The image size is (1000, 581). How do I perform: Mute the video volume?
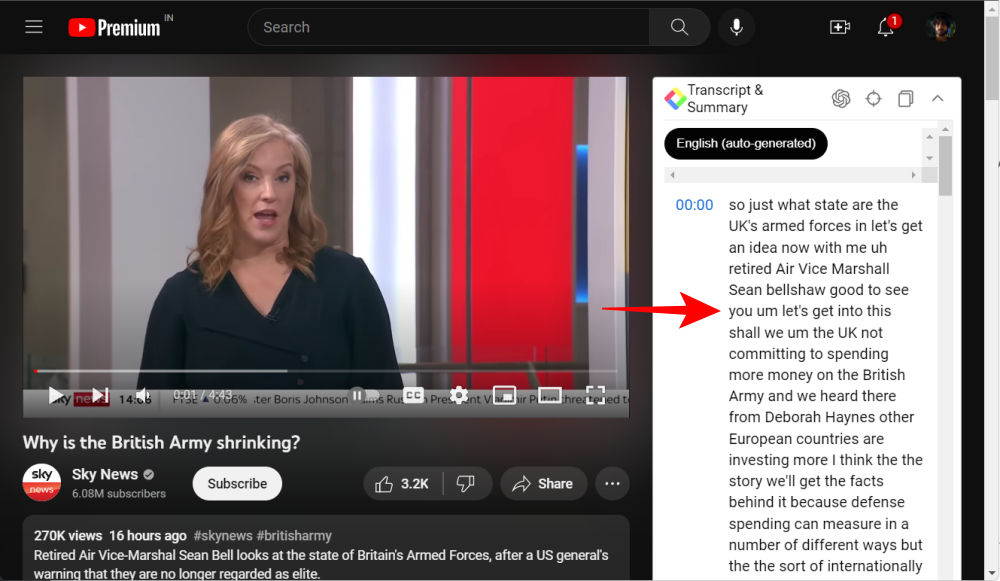pyautogui.click(x=143, y=395)
